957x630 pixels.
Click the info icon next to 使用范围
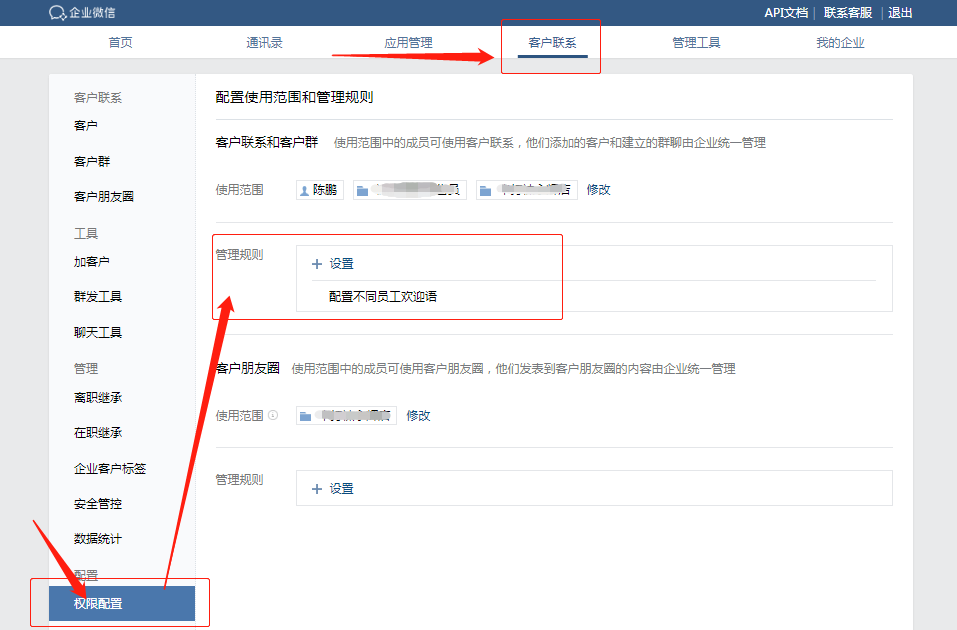pos(273,415)
